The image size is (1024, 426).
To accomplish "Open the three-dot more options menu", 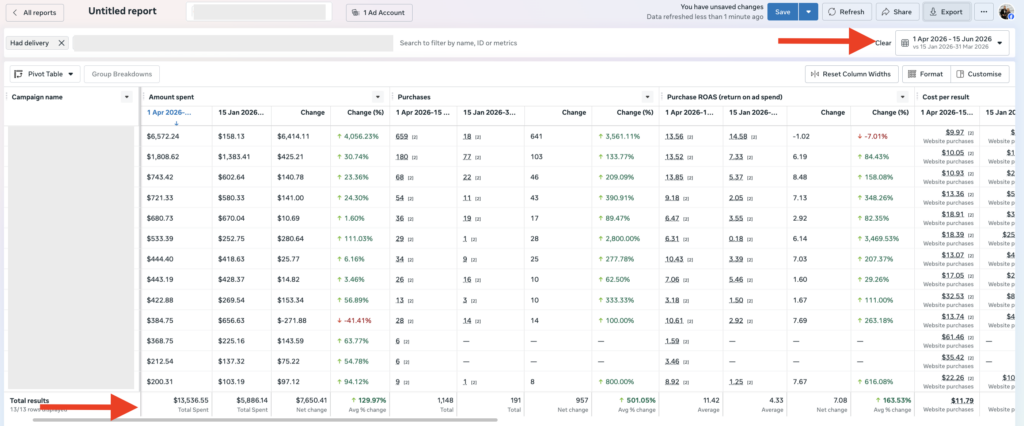I will (x=984, y=12).
